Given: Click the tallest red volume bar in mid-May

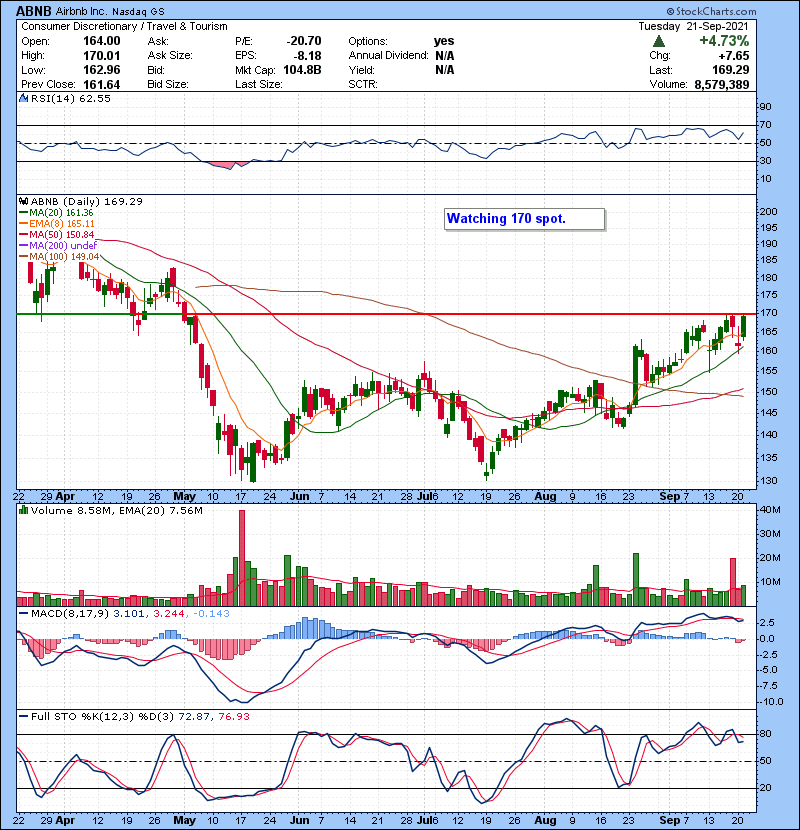Looking at the screenshot, I should tap(242, 558).
